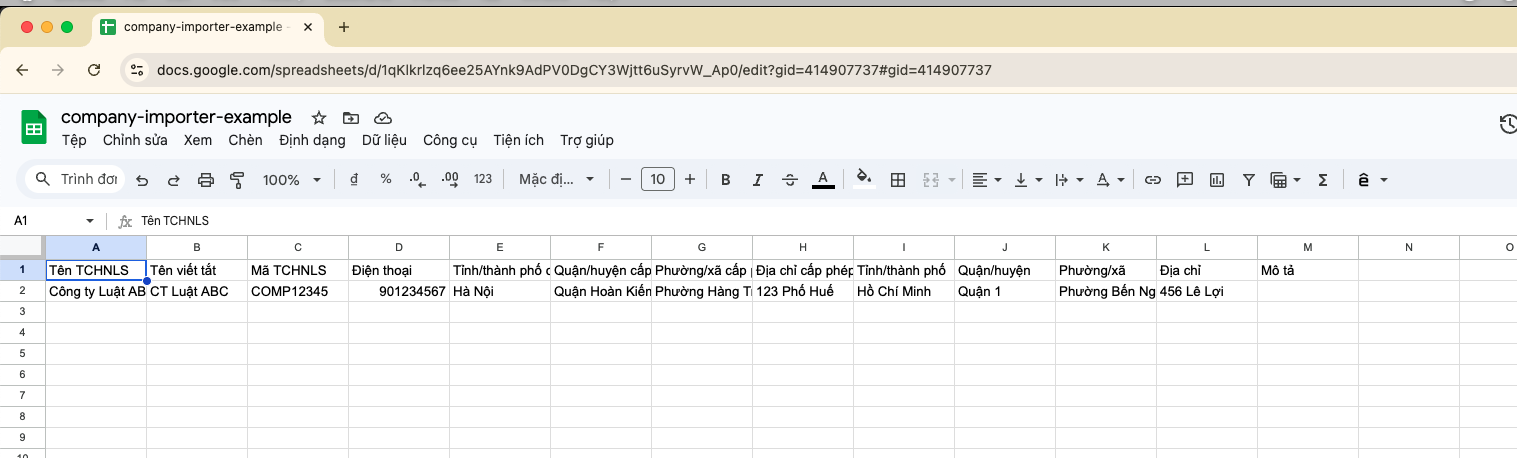This screenshot has width=1517, height=458.
Task: Star the company-importer-example document
Action: [319, 117]
